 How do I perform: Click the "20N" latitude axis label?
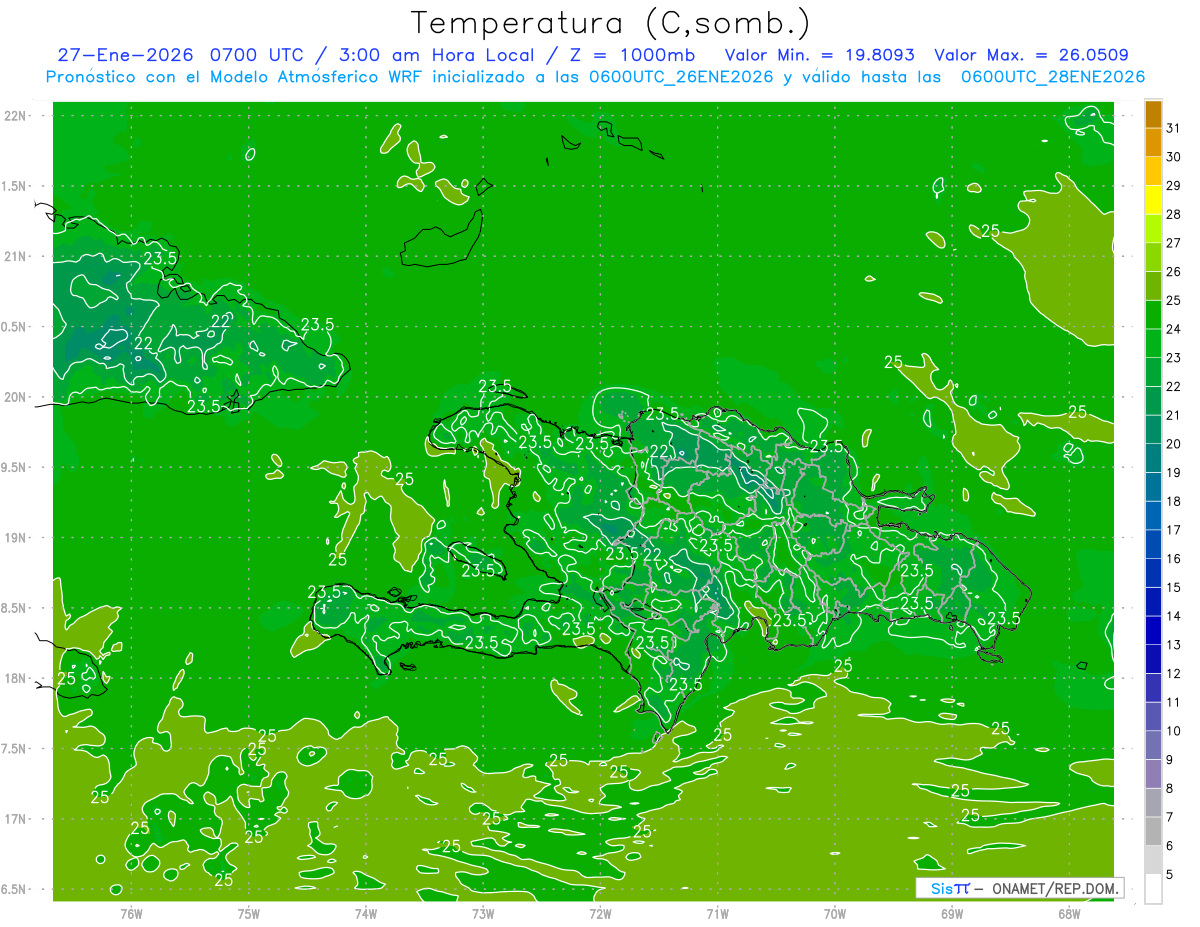[14, 397]
